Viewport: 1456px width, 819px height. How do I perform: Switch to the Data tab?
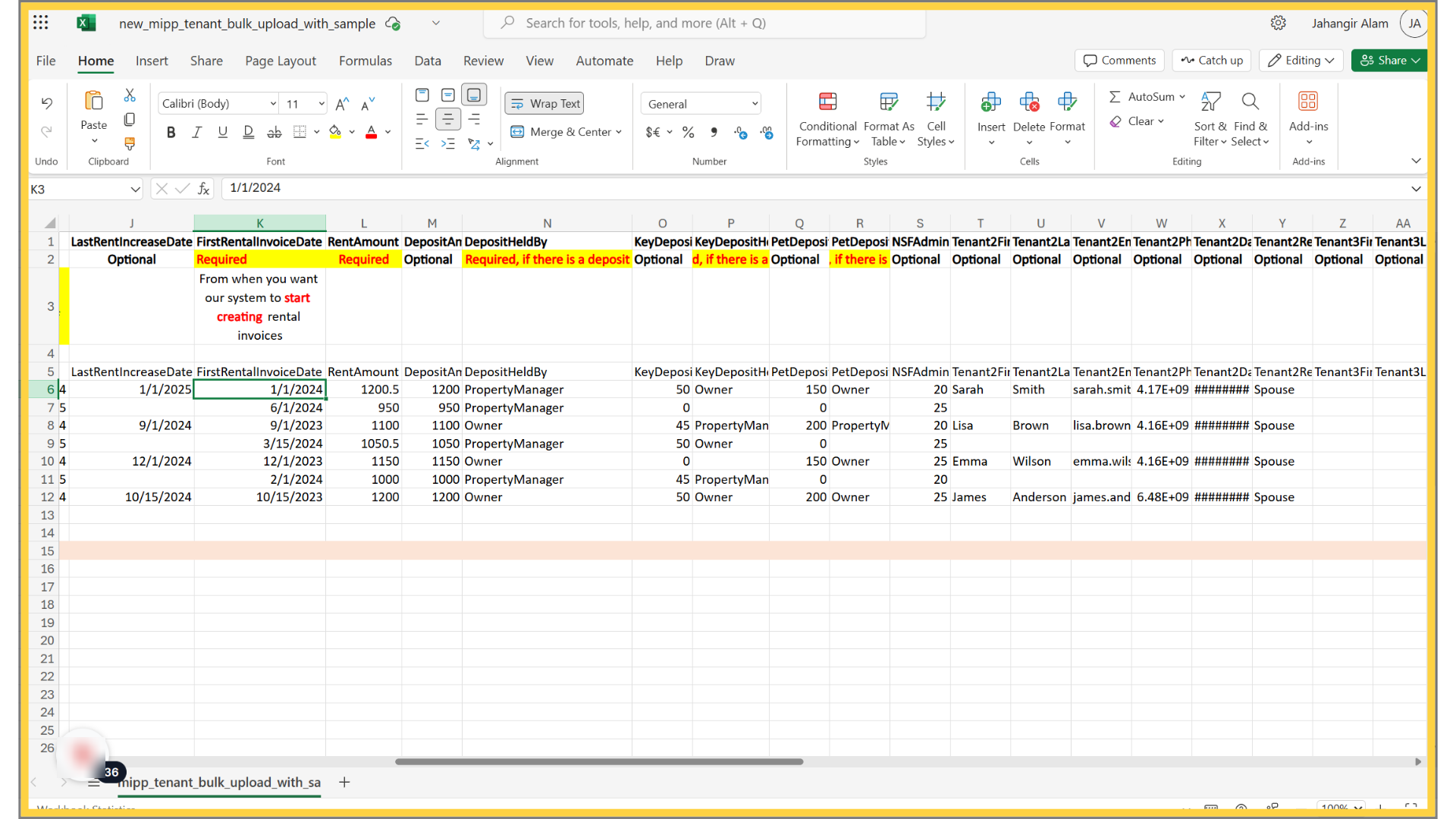428,61
